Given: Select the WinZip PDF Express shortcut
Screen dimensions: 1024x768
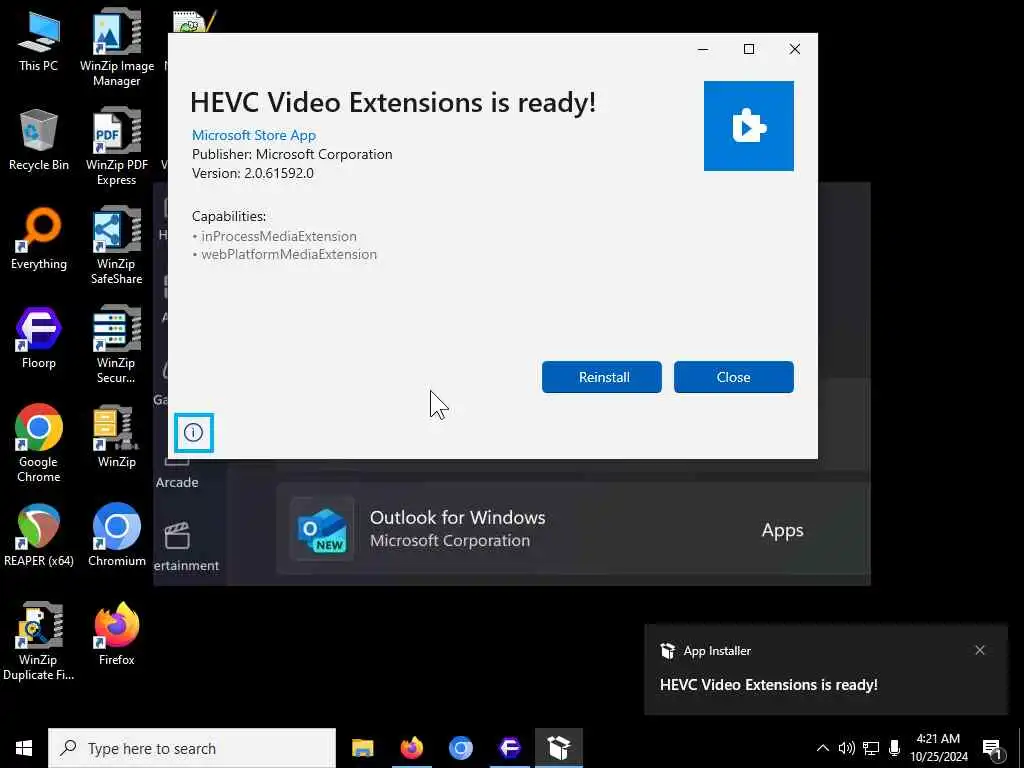Looking at the screenshot, I should (x=117, y=148).
